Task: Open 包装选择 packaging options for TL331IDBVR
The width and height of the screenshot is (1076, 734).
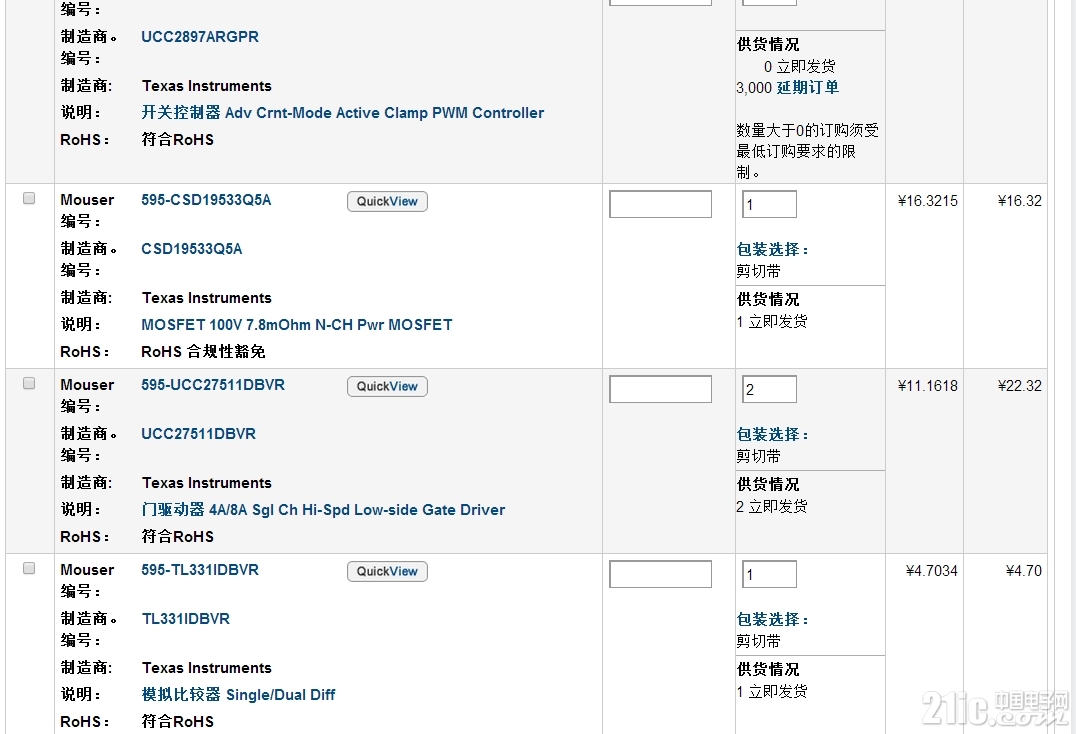Action: tap(773, 619)
